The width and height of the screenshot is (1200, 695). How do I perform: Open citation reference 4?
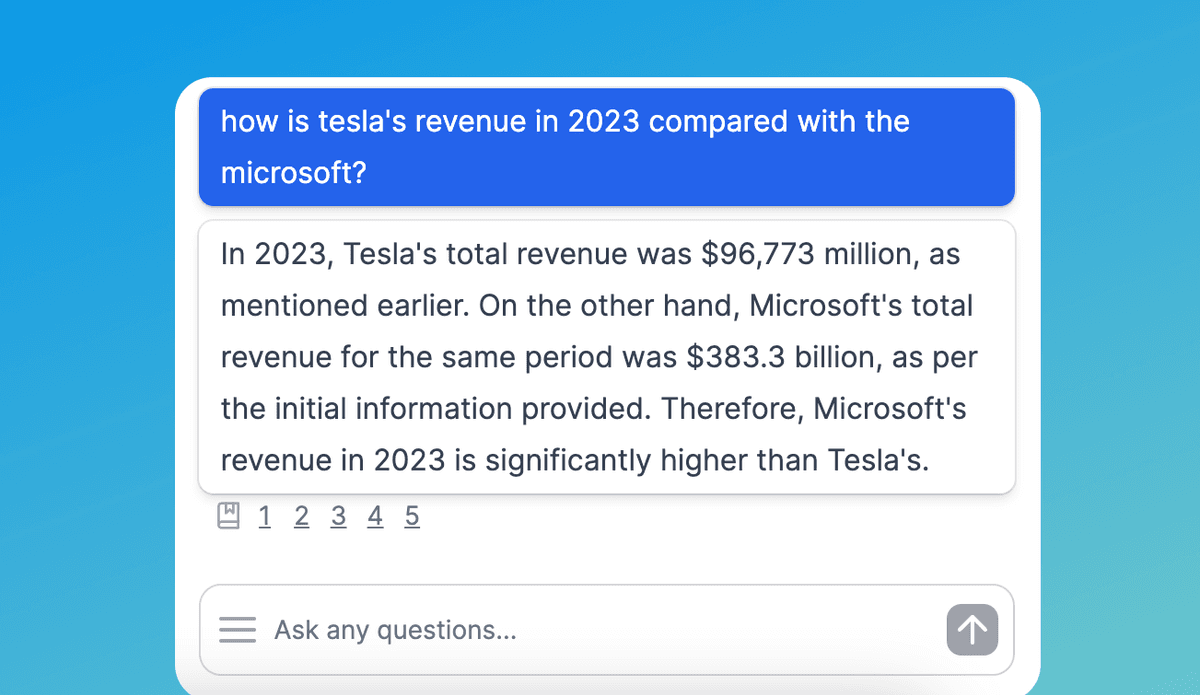[375, 516]
